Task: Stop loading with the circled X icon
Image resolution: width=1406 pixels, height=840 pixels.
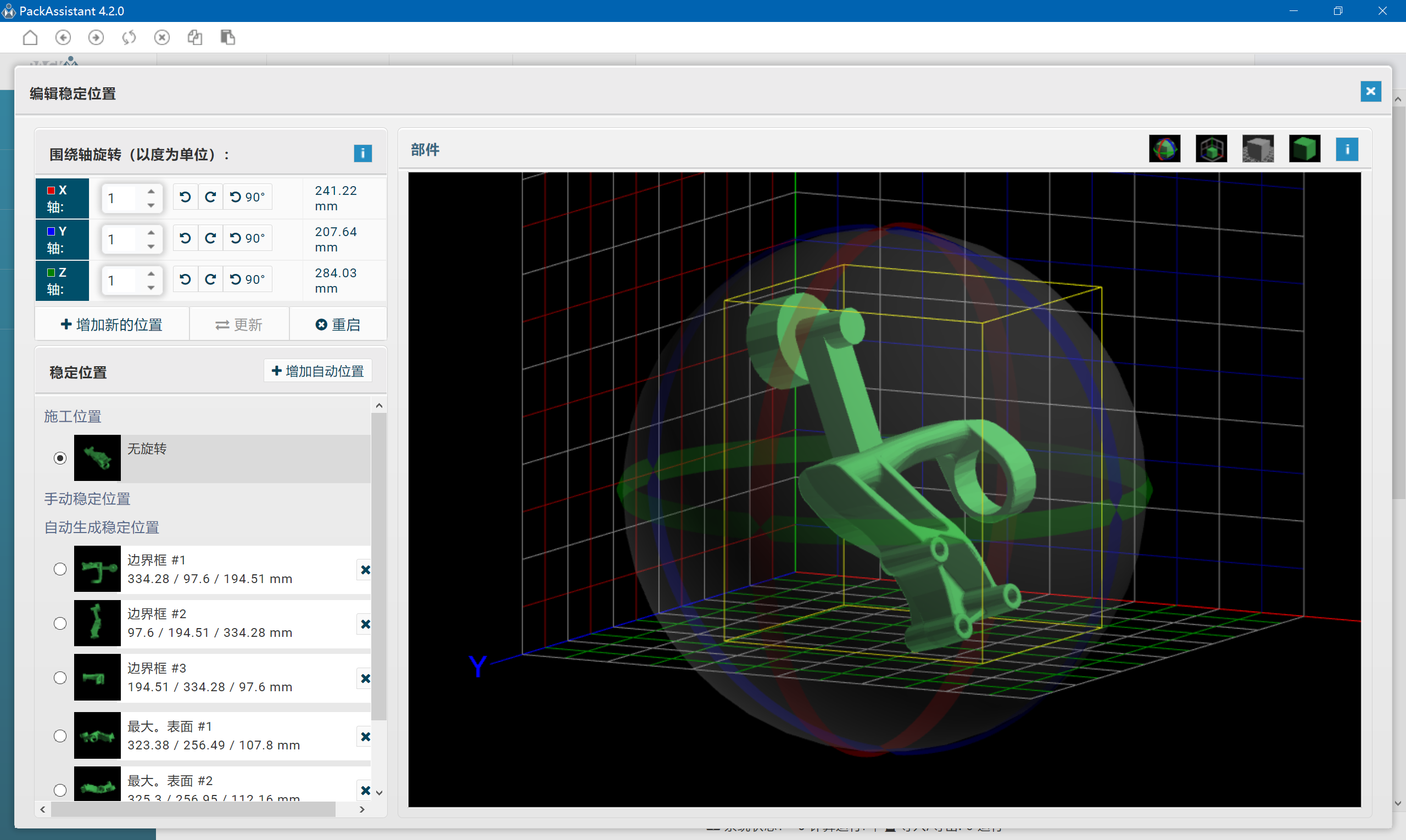Action: click(x=162, y=37)
